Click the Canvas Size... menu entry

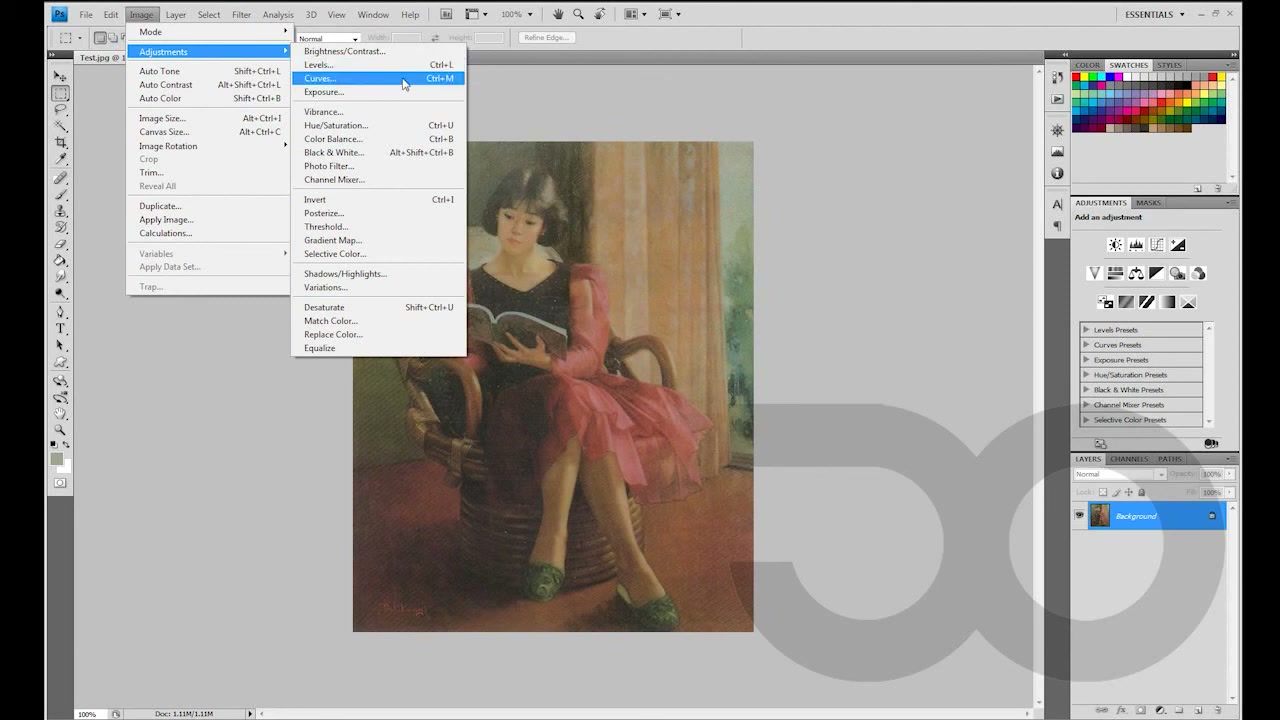pos(209,132)
